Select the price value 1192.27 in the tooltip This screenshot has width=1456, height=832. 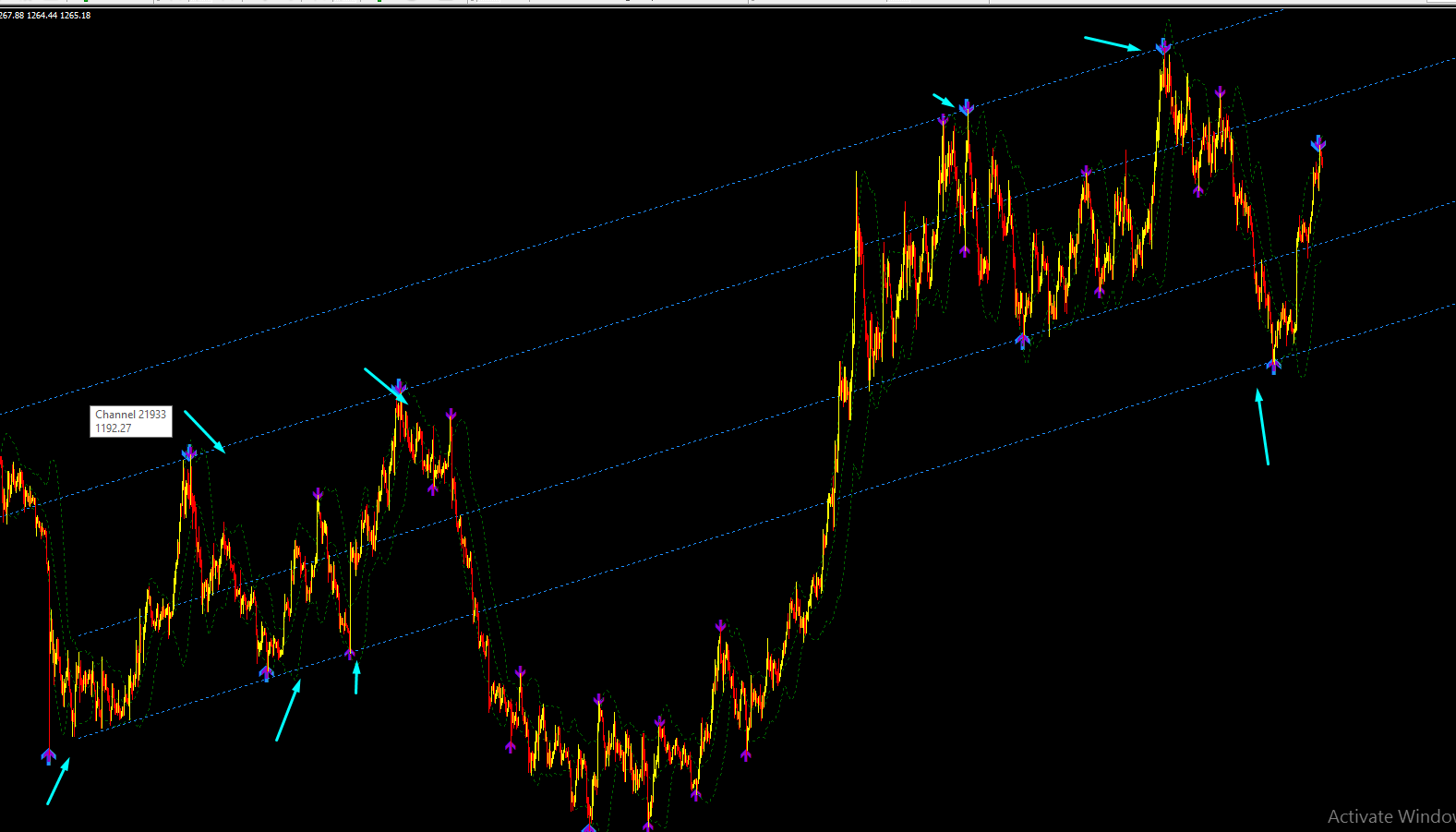[114, 428]
